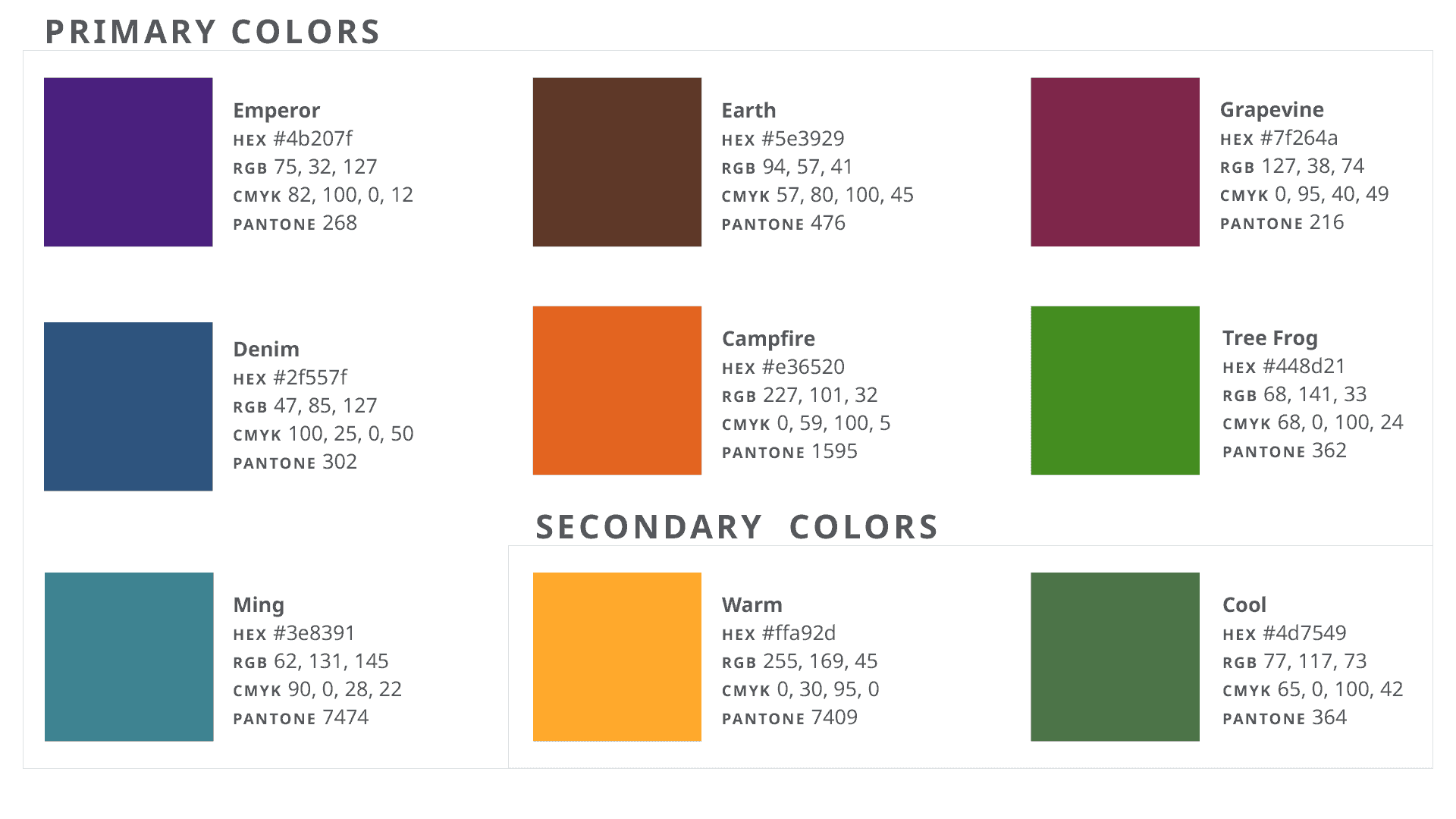This screenshot has height=819, width=1456.
Task: Click the Emperor purple color swatch
Action: click(x=128, y=162)
